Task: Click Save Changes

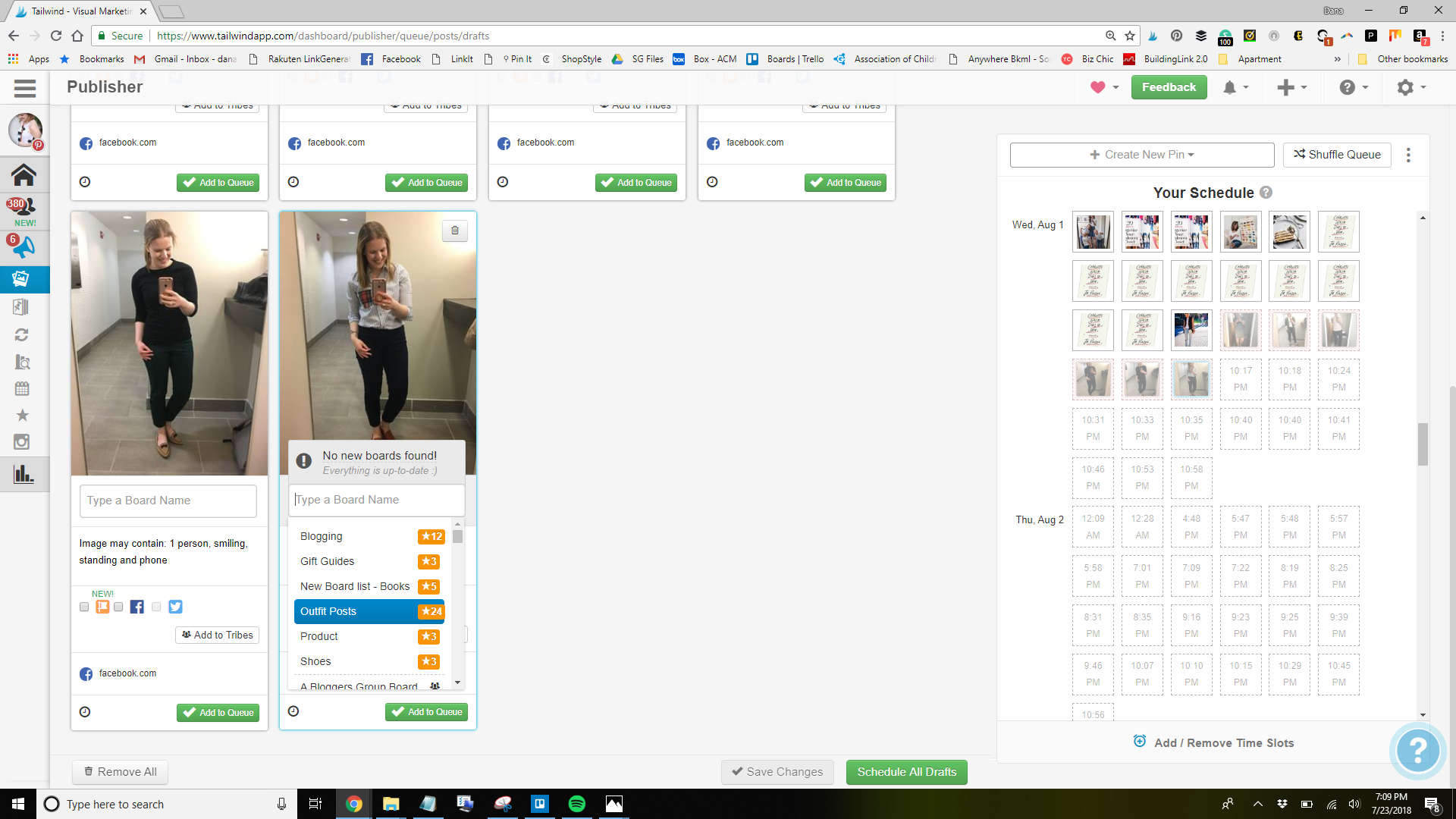Action: 777,772
